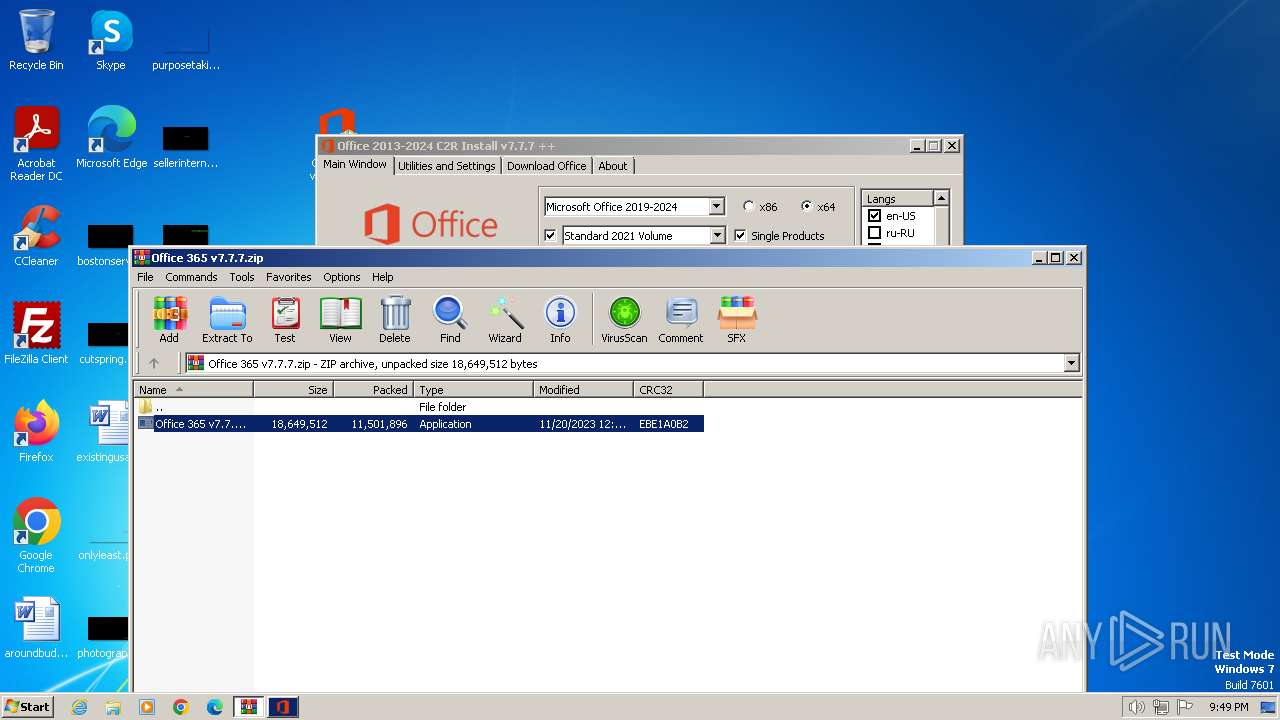Image resolution: width=1280 pixels, height=720 pixels.
Task: Open the Favorites menu
Action: click(x=289, y=277)
